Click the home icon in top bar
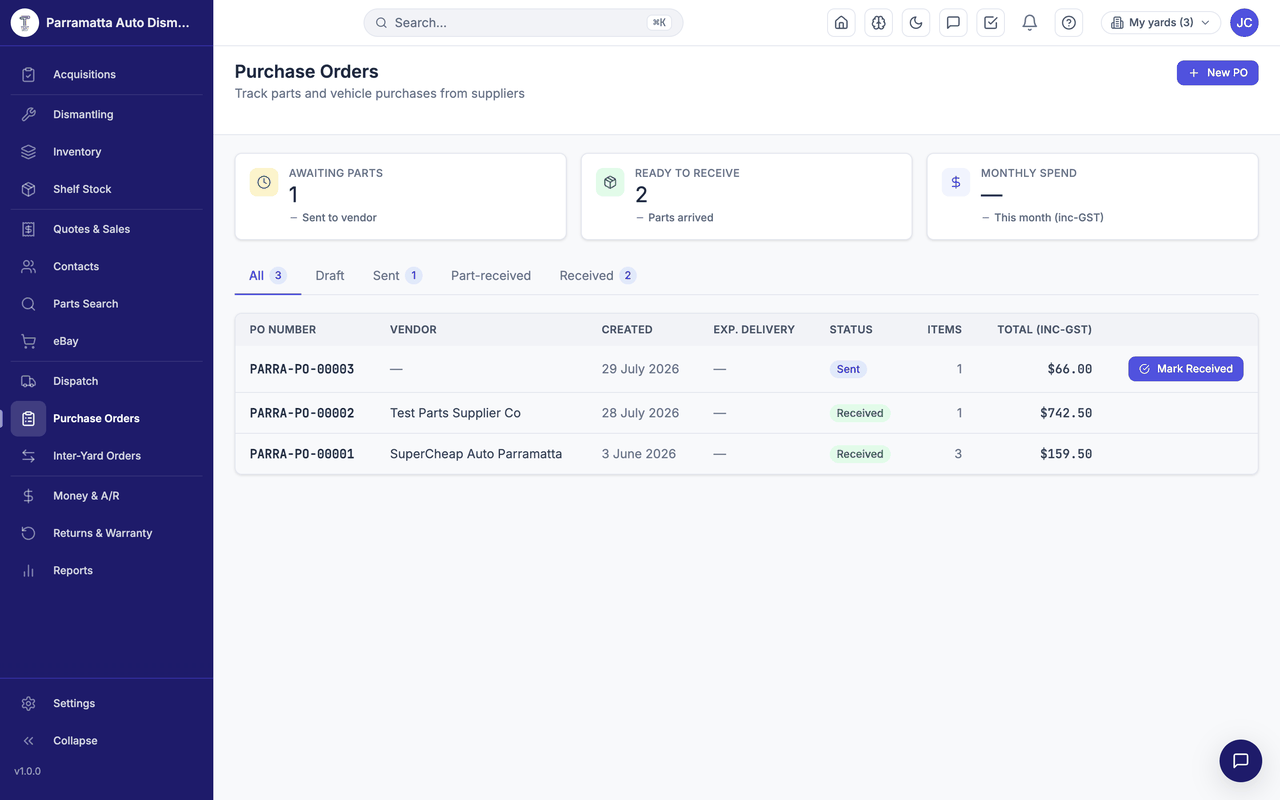 pyautogui.click(x=841, y=22)
